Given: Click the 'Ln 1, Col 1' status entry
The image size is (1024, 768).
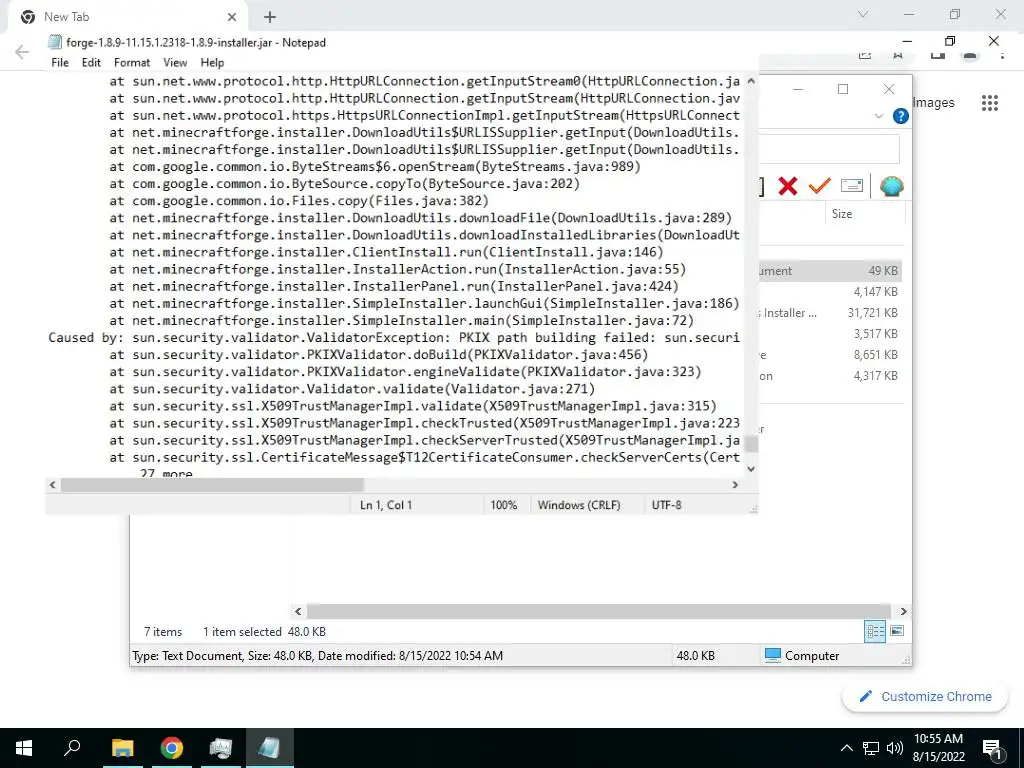Looking at the screenshot, I should coord(386,505).
